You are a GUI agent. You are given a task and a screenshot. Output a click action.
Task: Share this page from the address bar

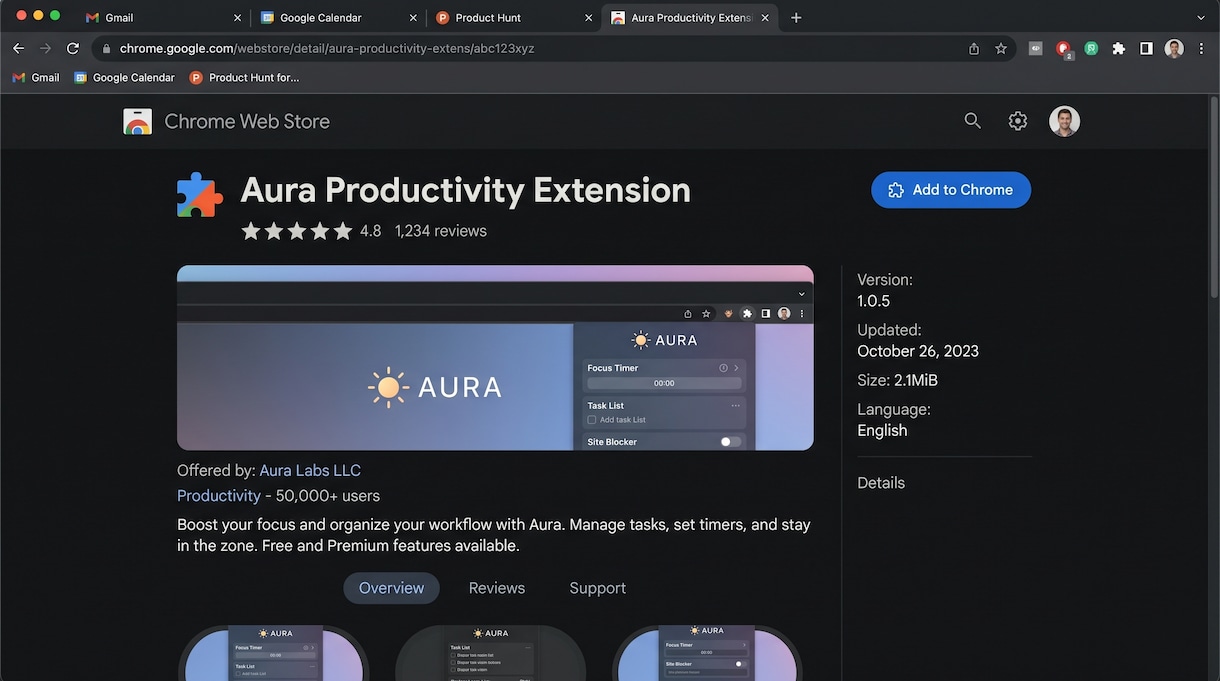(974, 48)
